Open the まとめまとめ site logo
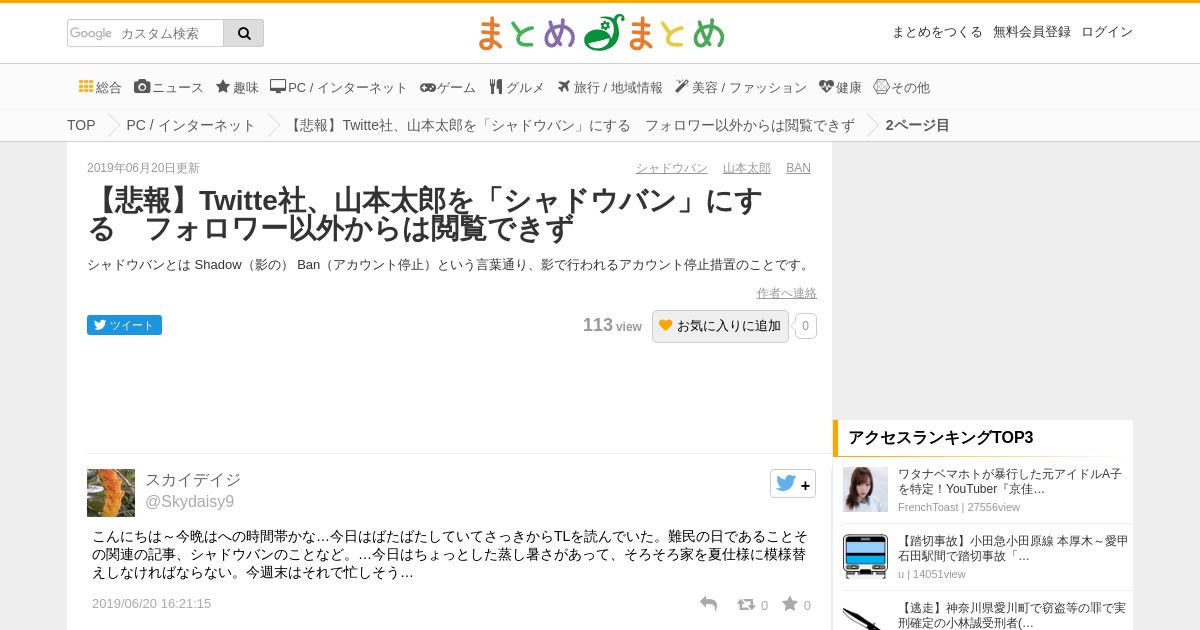1200x630 pixels. tap(601, 33)
